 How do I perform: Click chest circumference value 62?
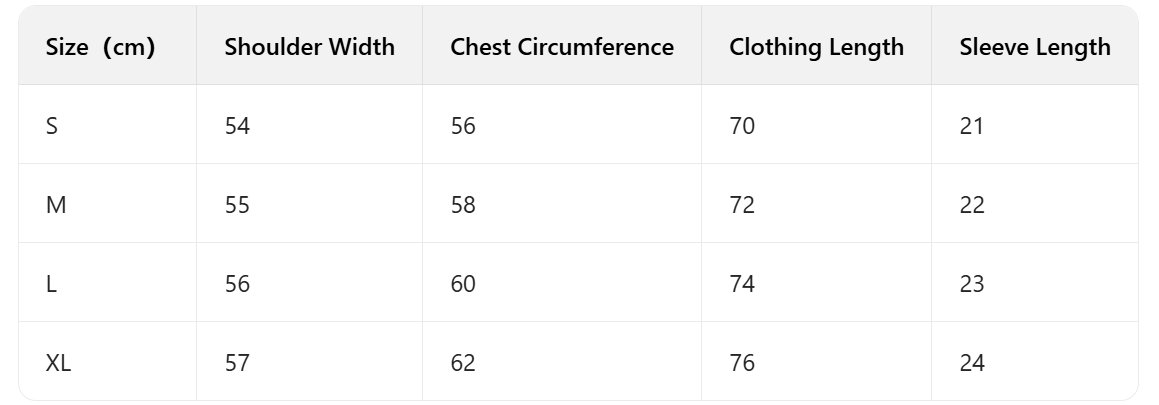(463, 363)
